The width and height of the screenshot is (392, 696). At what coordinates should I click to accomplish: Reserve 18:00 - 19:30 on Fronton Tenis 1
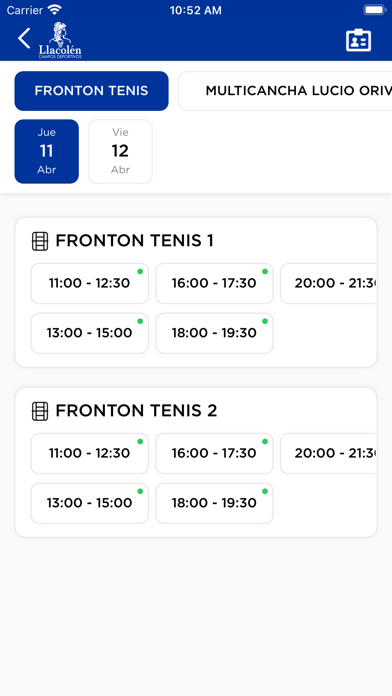(214, 333)
